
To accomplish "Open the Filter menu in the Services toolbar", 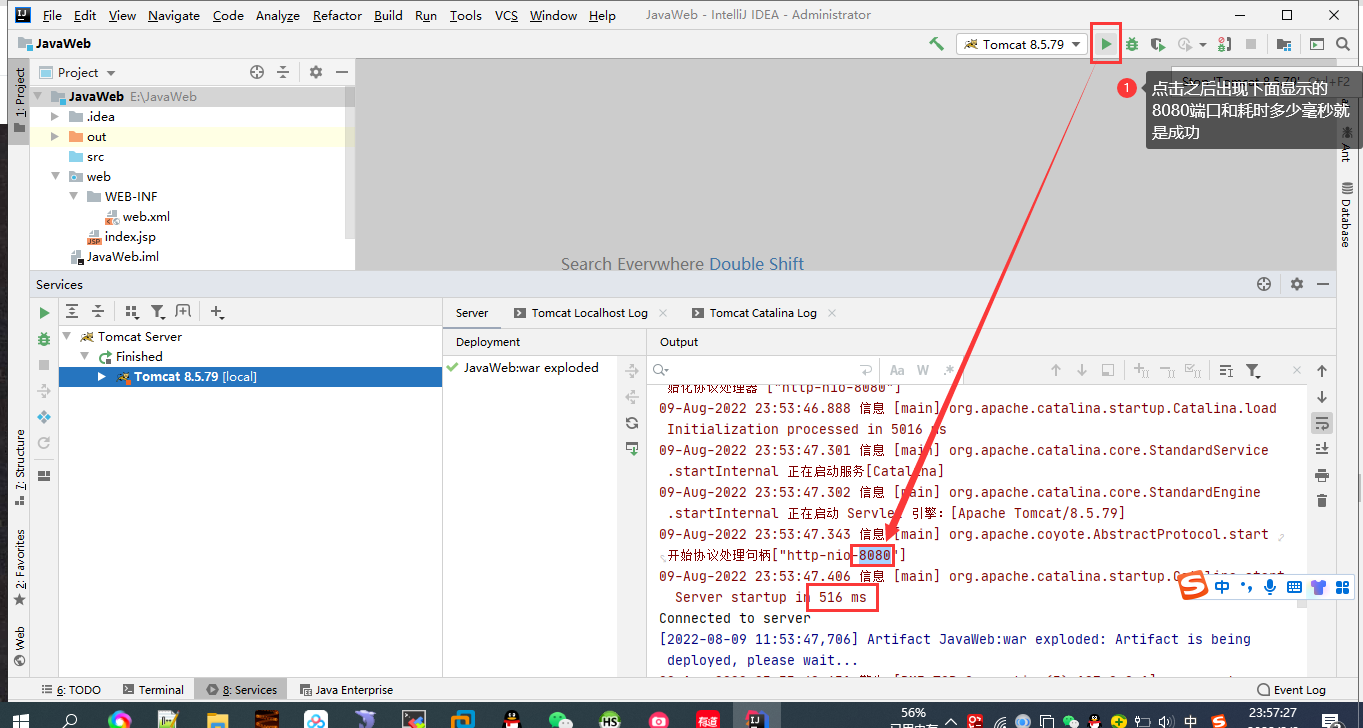I will (x=158, y=312).
